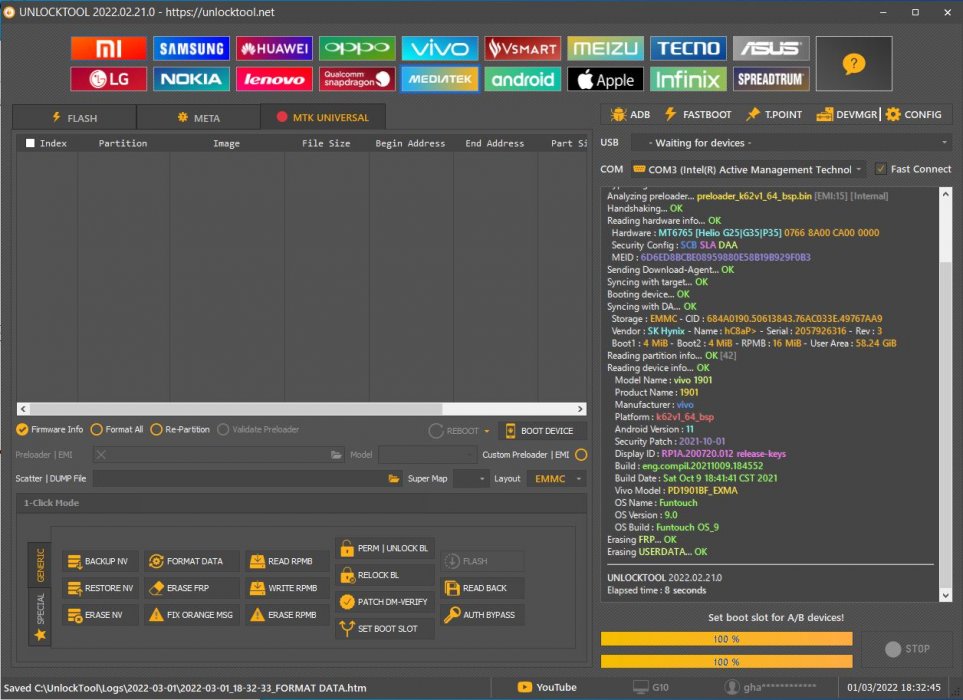The image size is (963, 700).
Task: Pick the Vsmart brand logo
Action: point(523,49)
